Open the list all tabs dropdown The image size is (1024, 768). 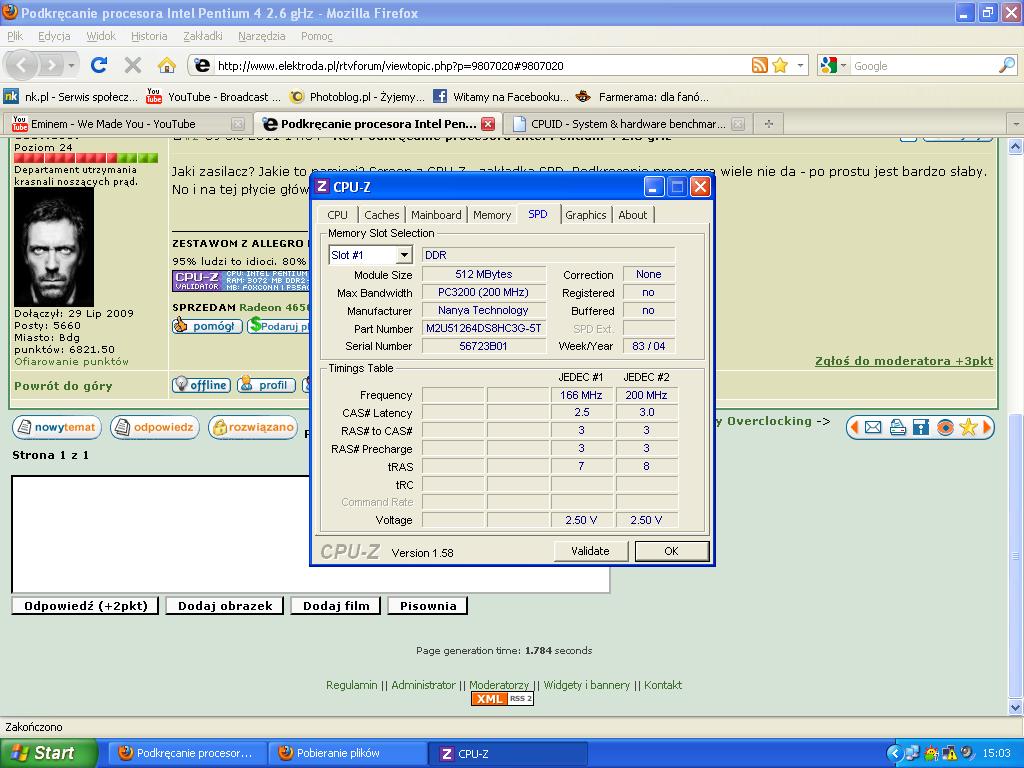click(1016, 123)
